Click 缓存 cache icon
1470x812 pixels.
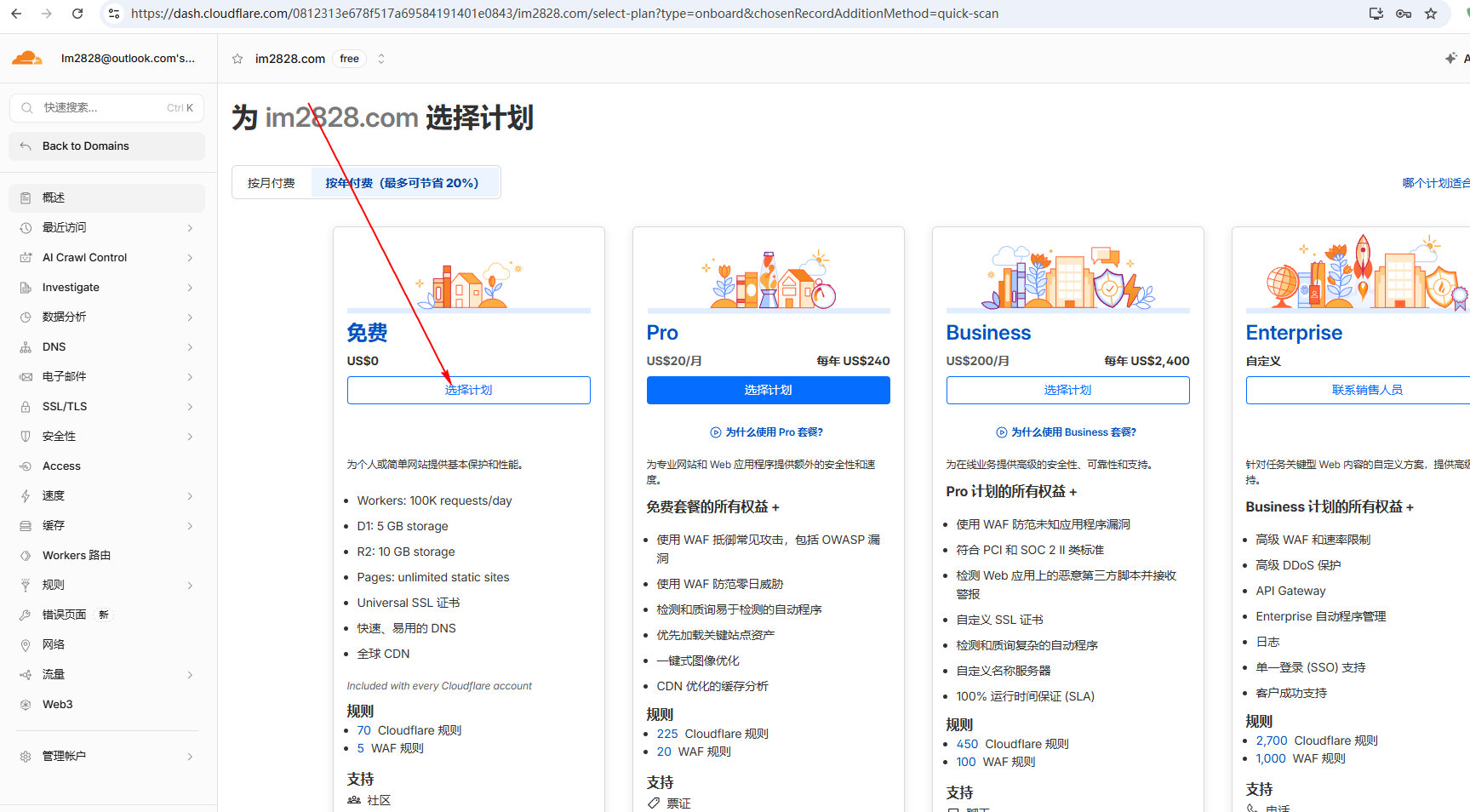(x=26, y=526)
